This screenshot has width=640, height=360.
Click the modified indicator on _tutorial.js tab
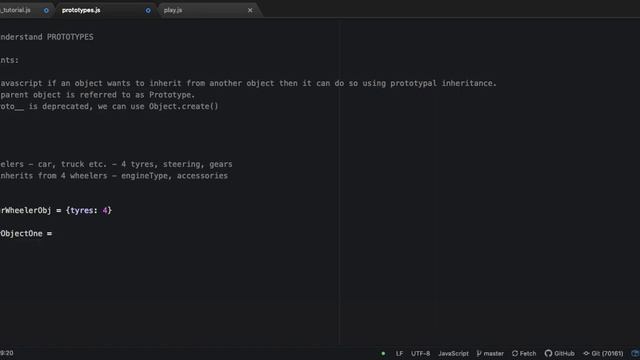pyautogui.click(x=46, y=10)
